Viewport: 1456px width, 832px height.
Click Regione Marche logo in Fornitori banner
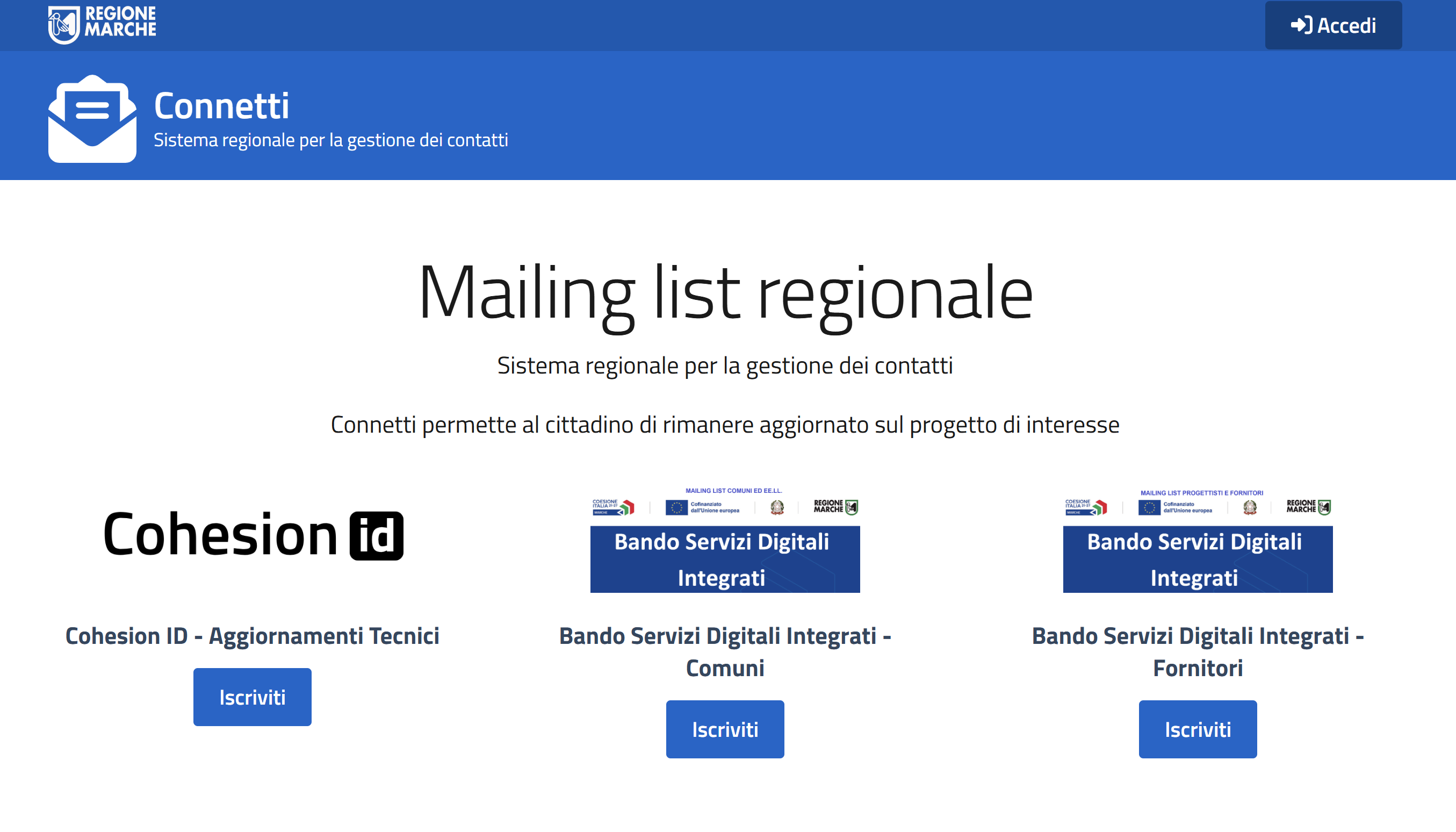[x=1308, y=506]
